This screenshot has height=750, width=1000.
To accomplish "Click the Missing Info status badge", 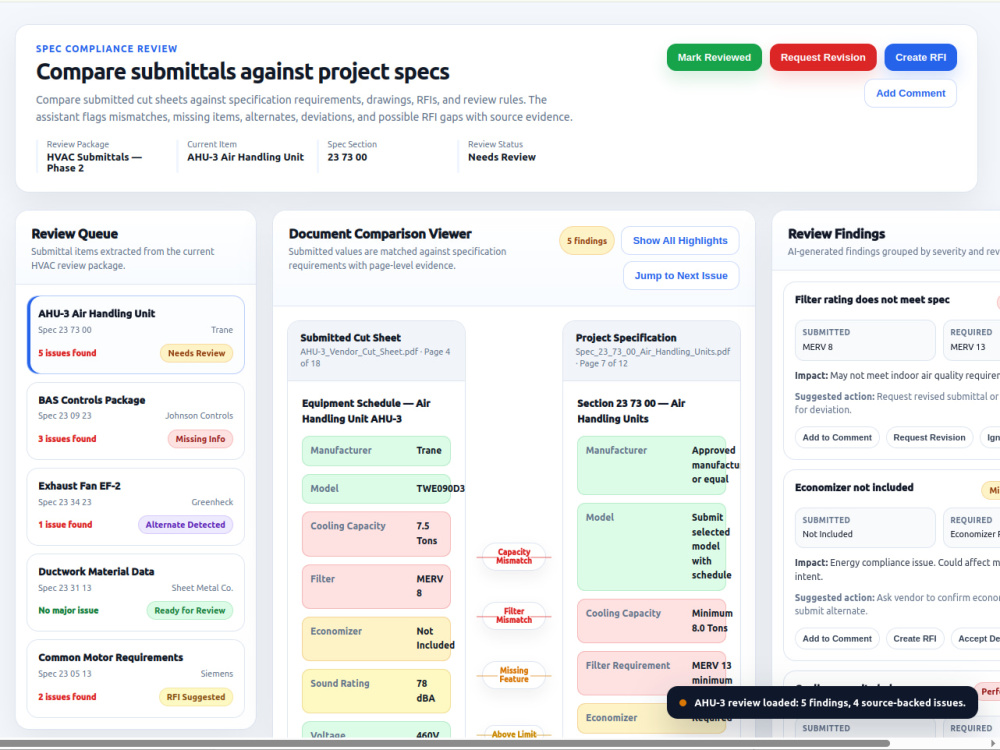I will (200, 439).
